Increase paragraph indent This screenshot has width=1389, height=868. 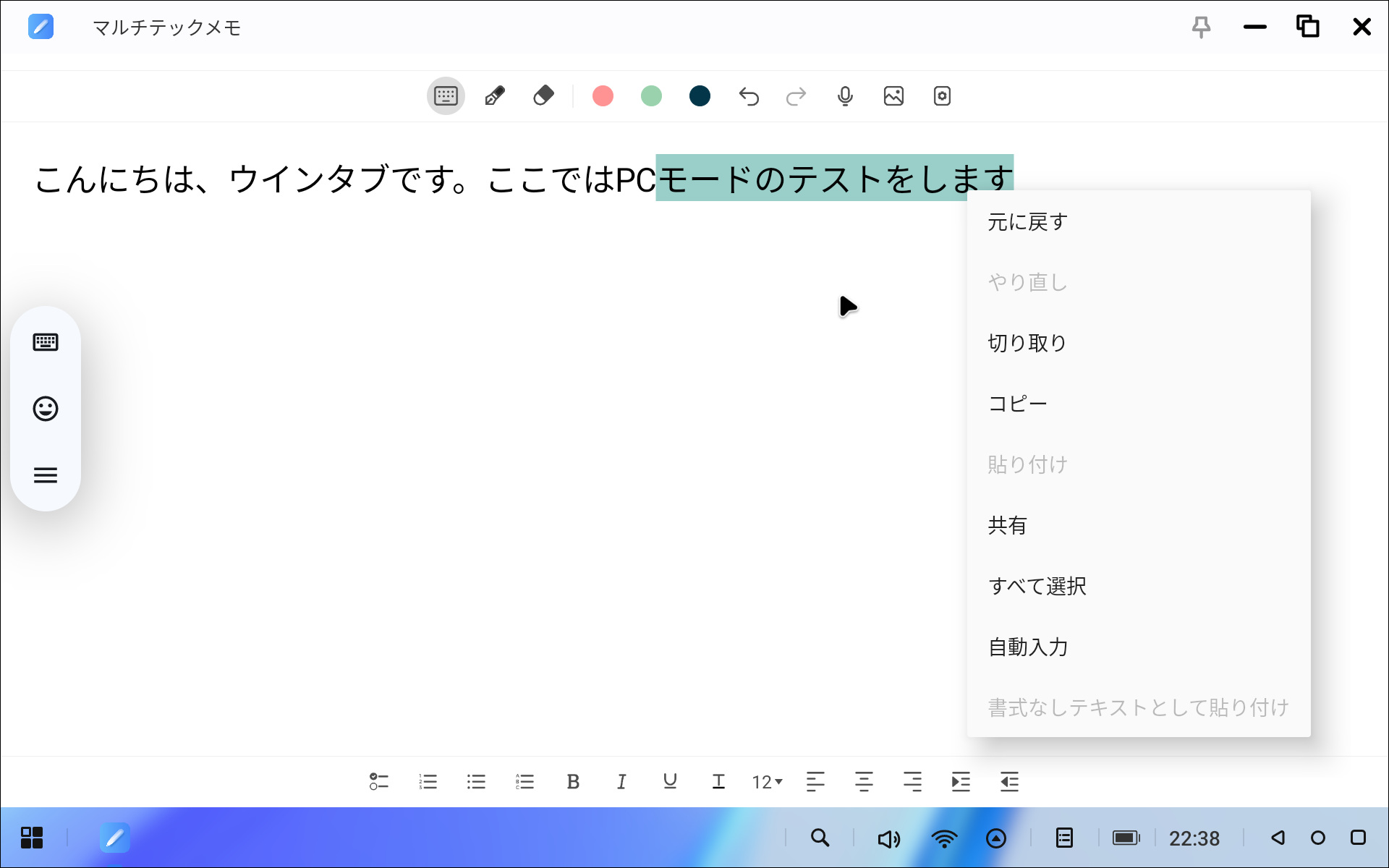coord(961,782)
